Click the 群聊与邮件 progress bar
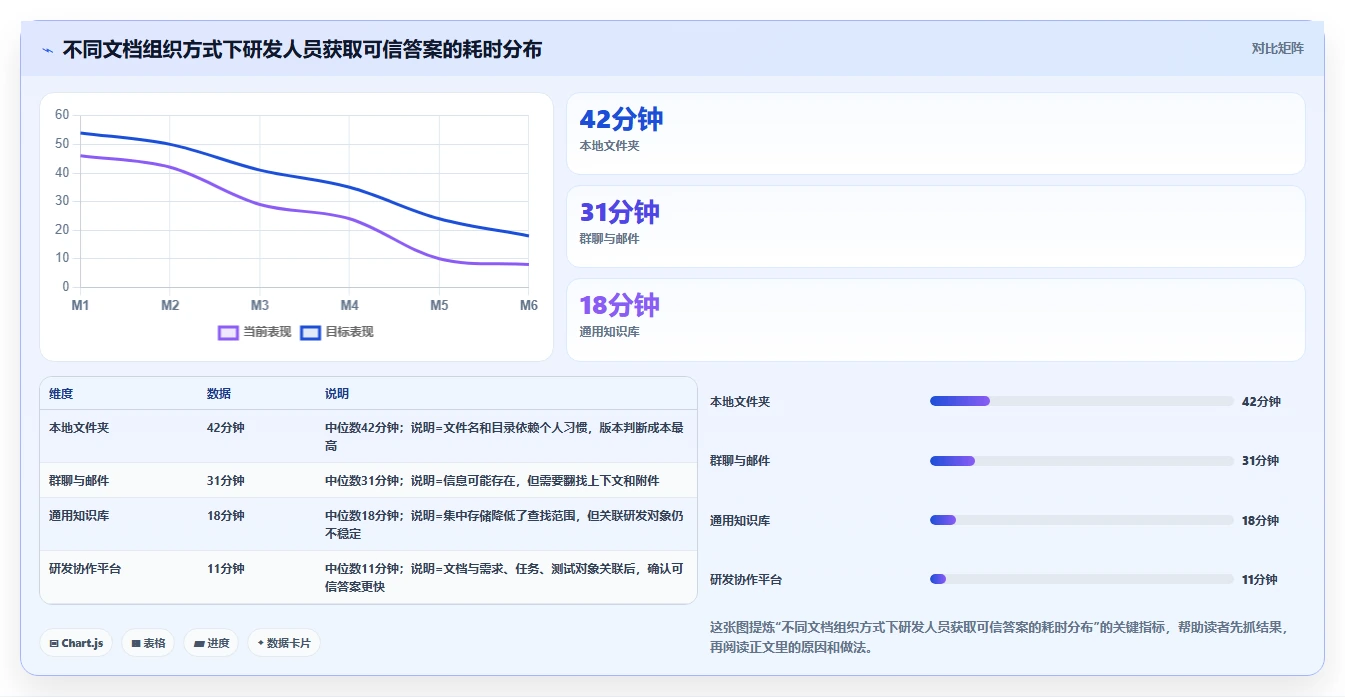This screenshot has height=697, width=1345. (x=1082, y=461)
